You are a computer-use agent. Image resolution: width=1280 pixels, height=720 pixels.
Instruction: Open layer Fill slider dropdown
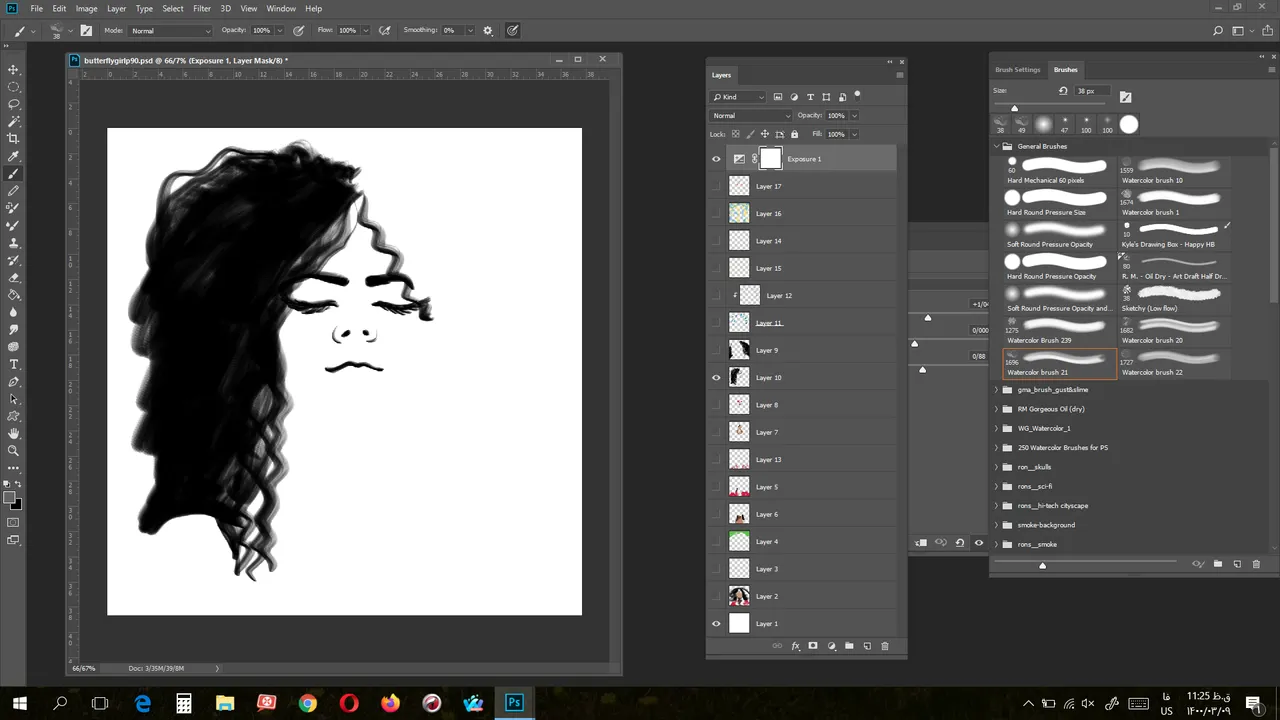(854, 134)
